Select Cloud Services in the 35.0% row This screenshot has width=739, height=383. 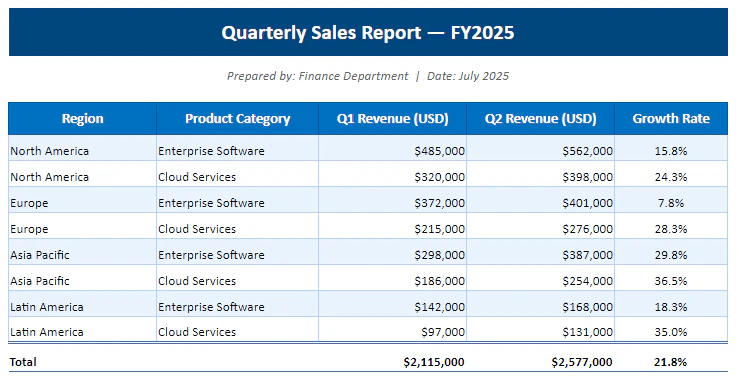197,332
